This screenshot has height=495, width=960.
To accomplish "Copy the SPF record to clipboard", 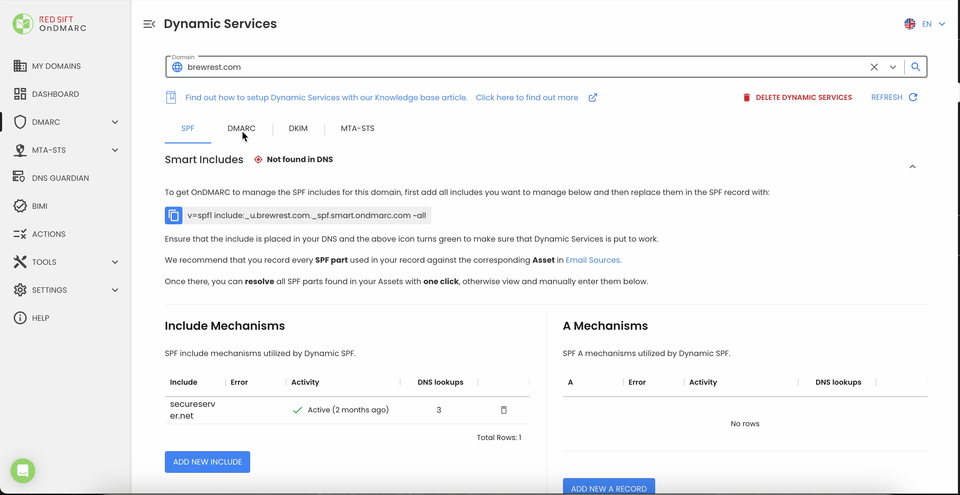I will coord(174,215).
